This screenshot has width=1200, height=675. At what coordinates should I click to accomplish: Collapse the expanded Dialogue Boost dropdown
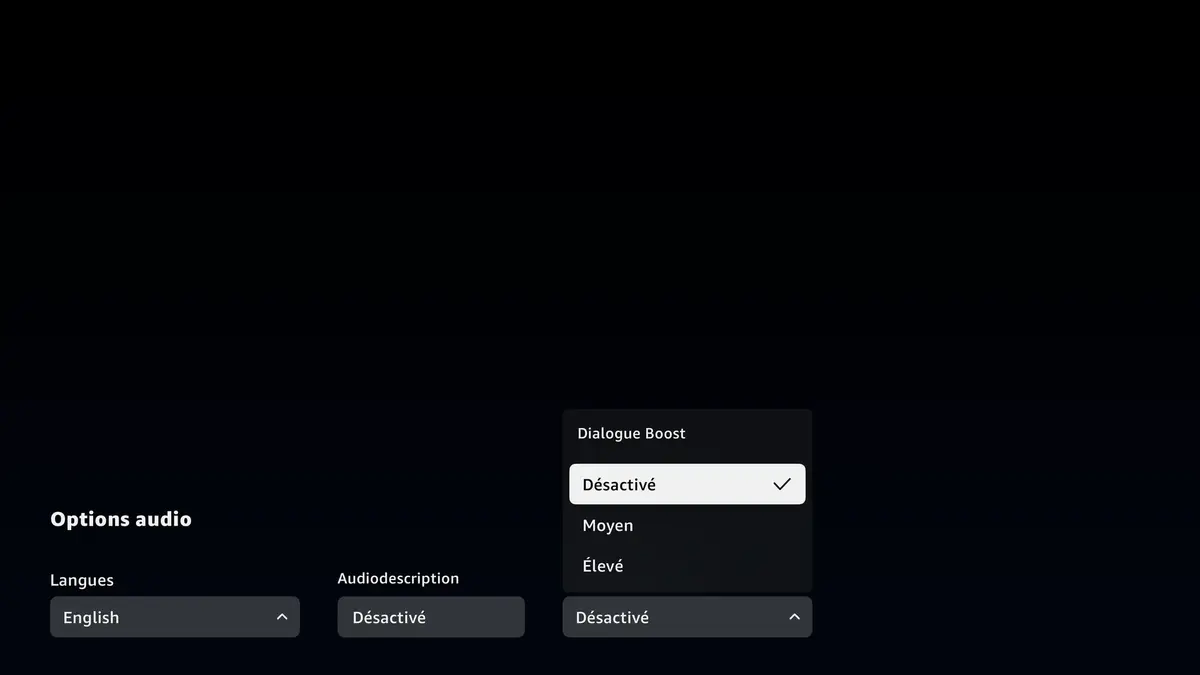pos(687,617)
